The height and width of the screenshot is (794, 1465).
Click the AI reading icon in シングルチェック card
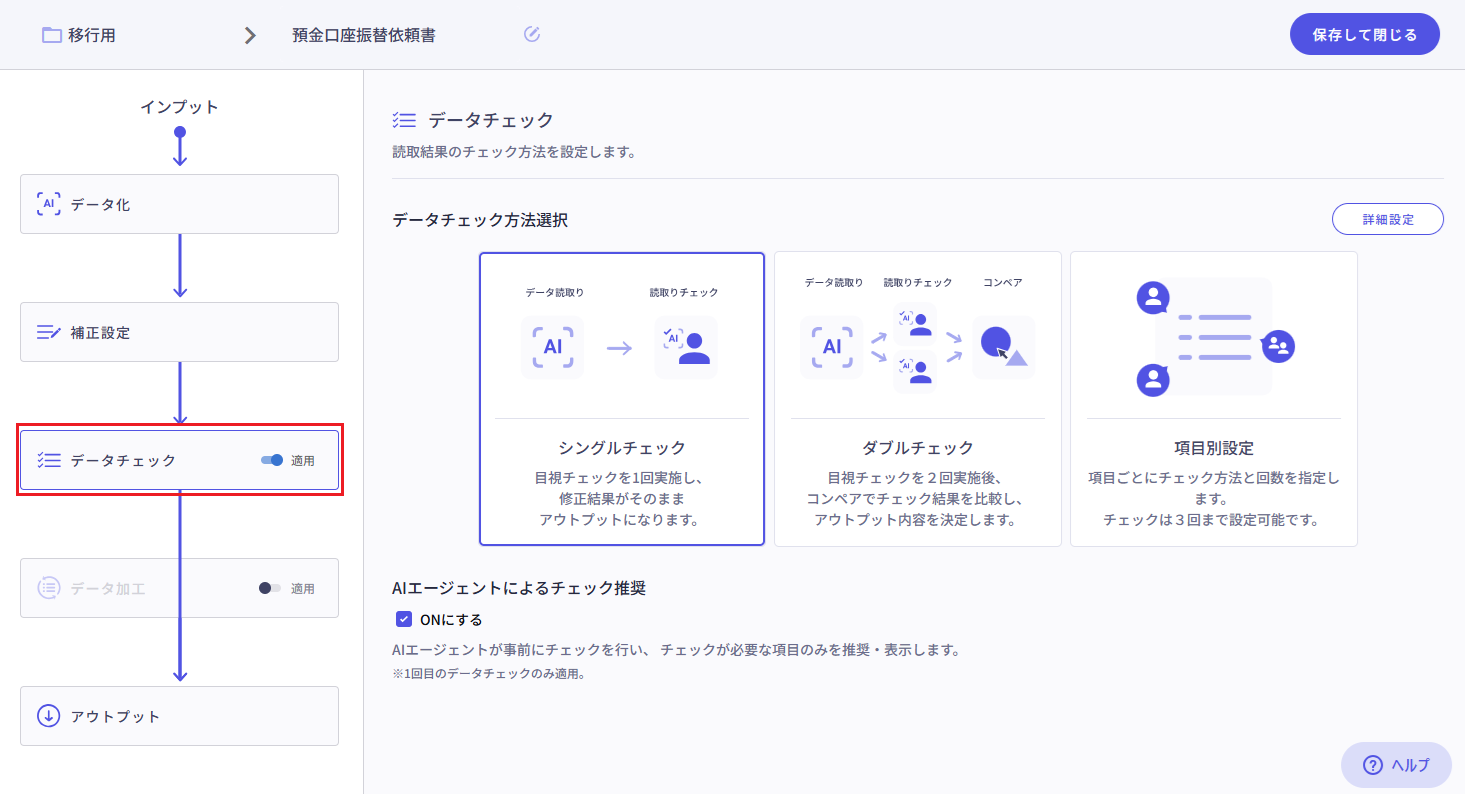tap(552, 347)
